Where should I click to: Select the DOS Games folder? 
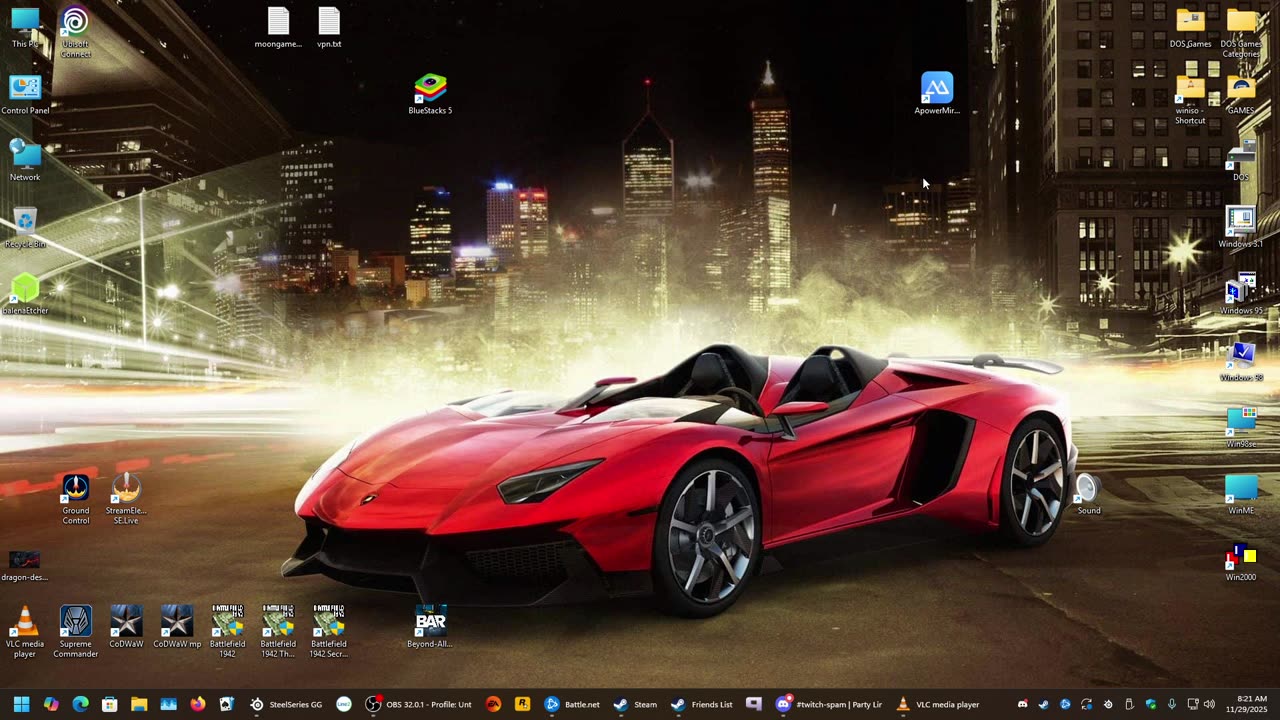tap(1190, 28)
